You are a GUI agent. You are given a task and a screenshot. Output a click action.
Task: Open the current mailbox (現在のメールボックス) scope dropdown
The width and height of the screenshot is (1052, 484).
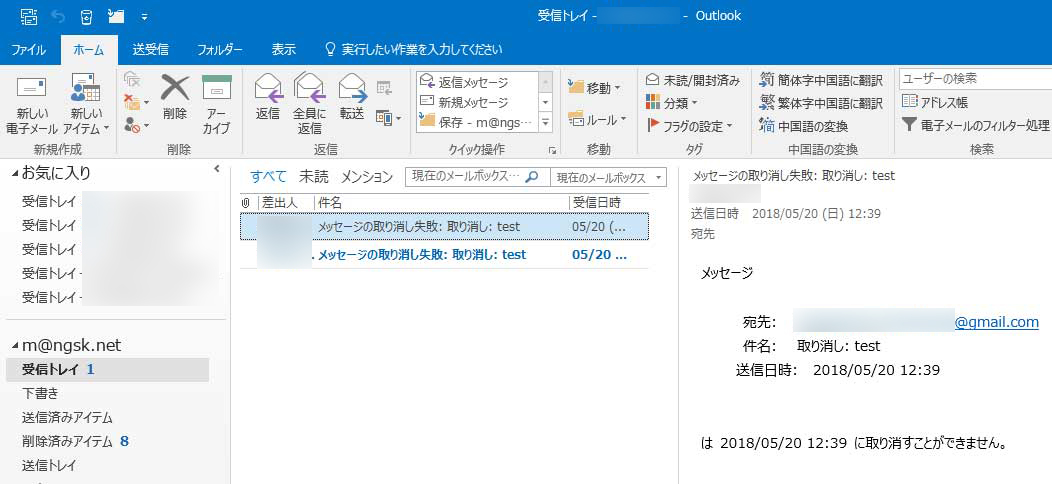pos(608,177)
